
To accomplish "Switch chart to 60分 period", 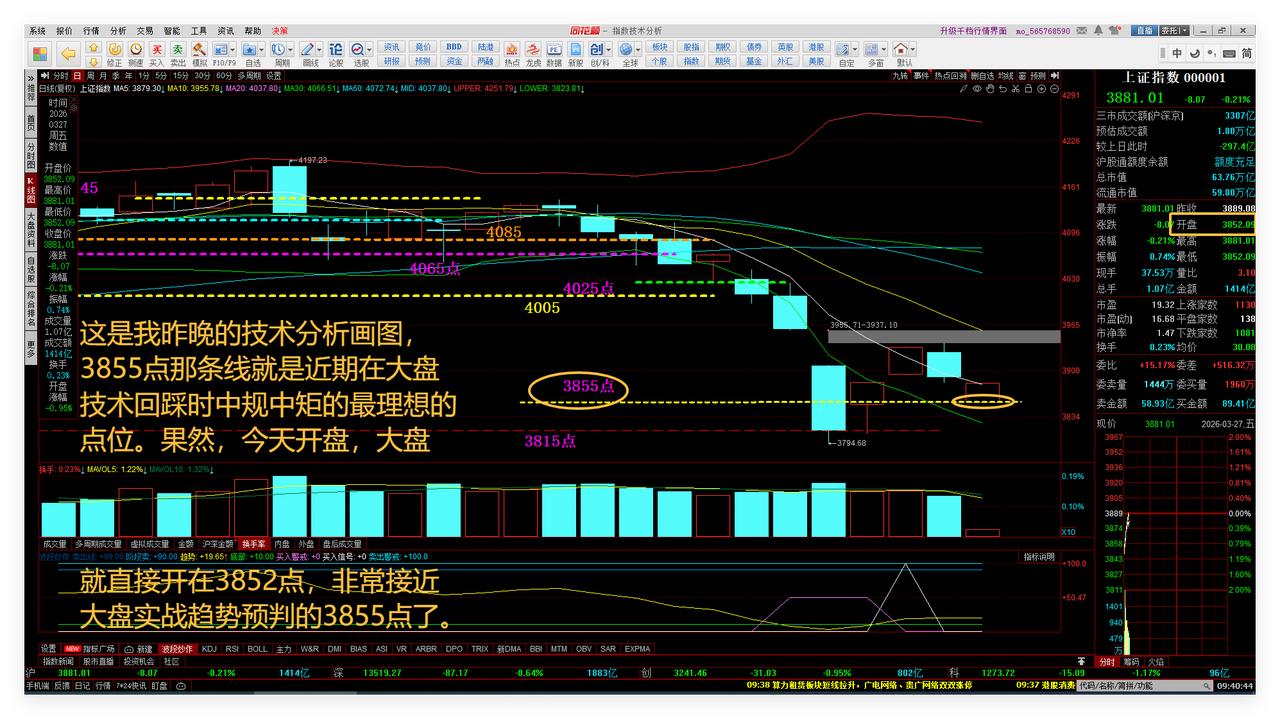I will point(224,76).
